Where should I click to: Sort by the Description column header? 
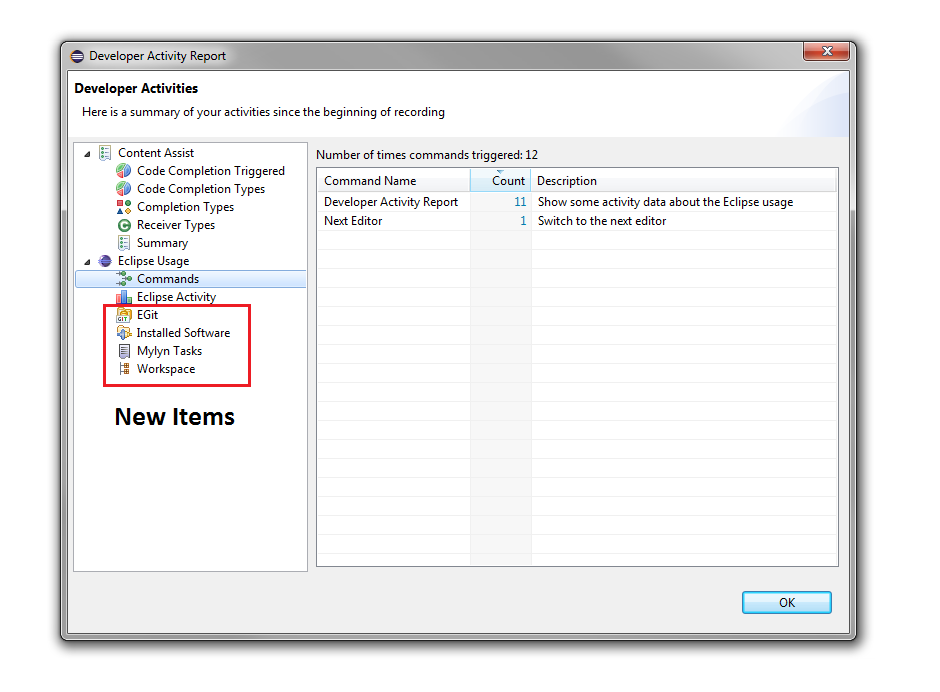coord(684,180)
